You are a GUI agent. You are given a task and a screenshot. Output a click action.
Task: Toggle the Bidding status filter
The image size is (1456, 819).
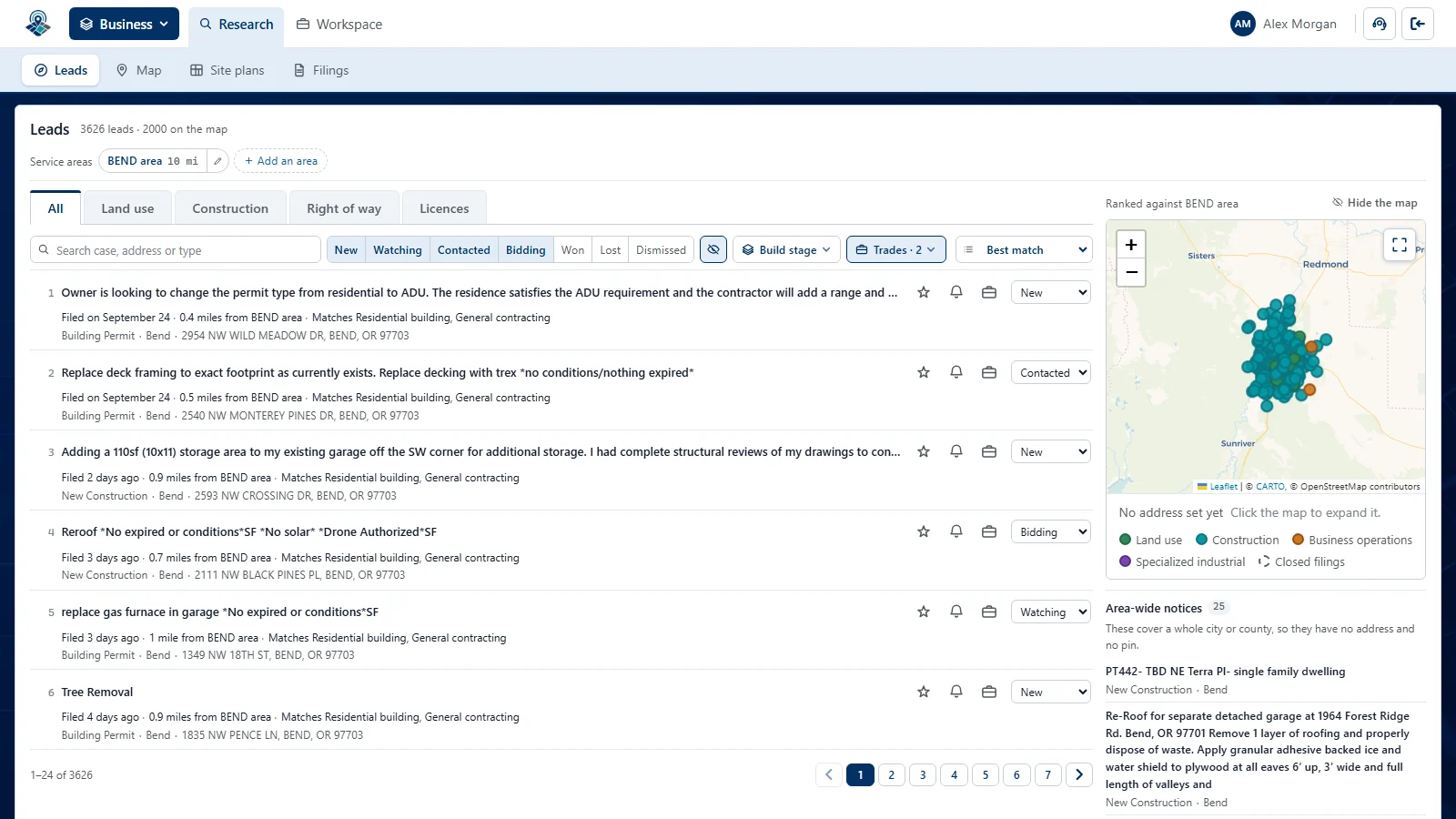pos(526,250)
